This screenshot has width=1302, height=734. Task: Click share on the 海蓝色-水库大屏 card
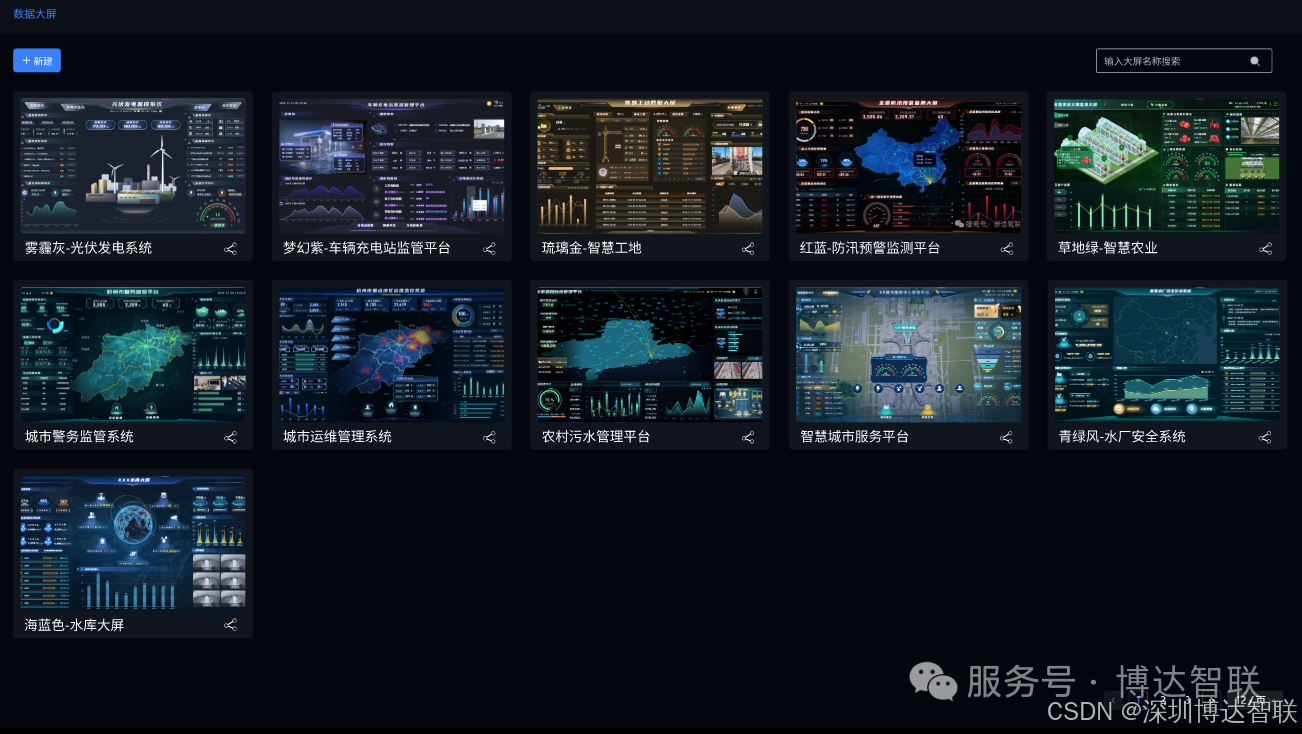pos(230,624)
